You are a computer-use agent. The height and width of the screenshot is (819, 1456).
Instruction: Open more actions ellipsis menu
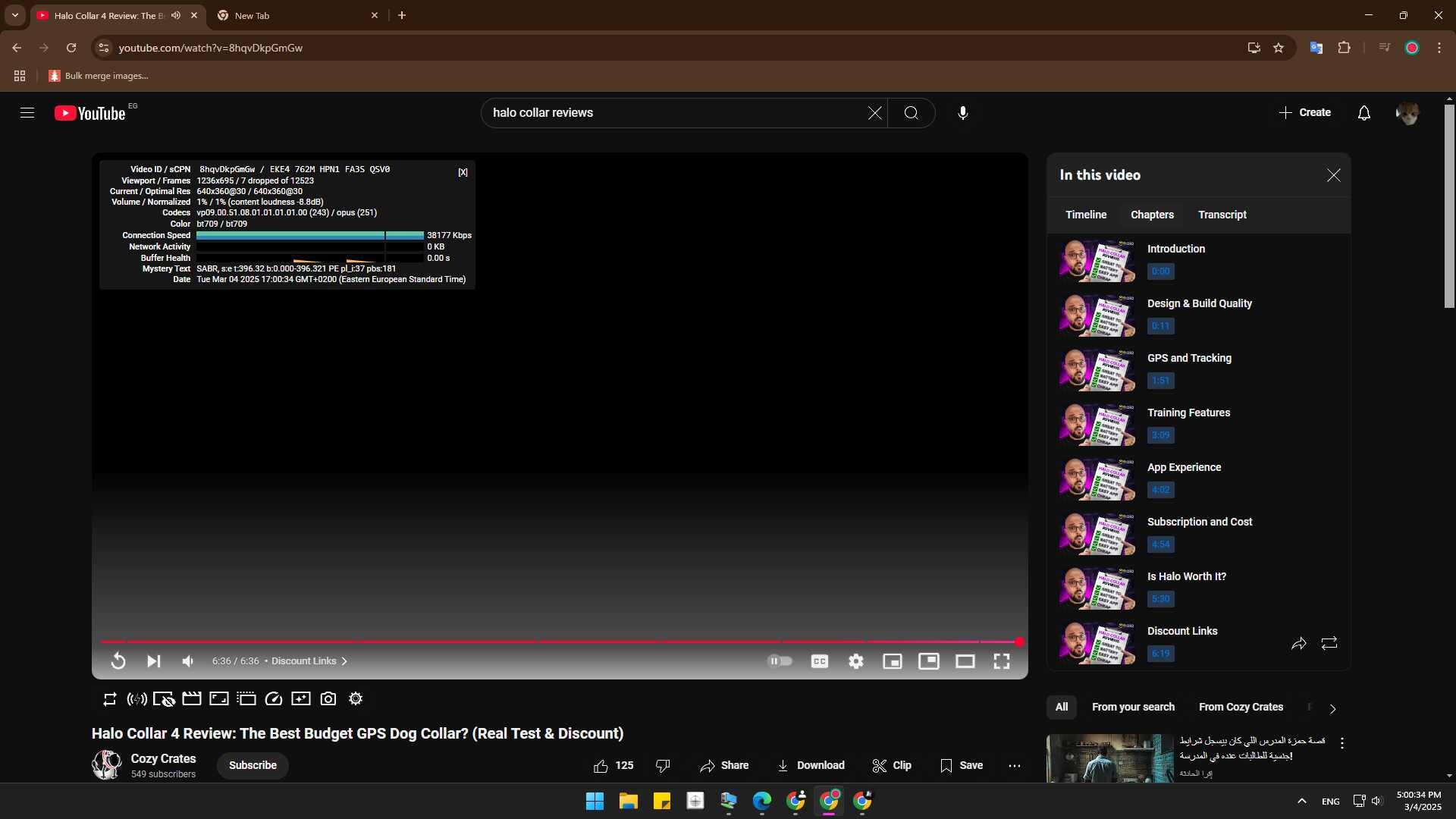tap(1015, 766)
